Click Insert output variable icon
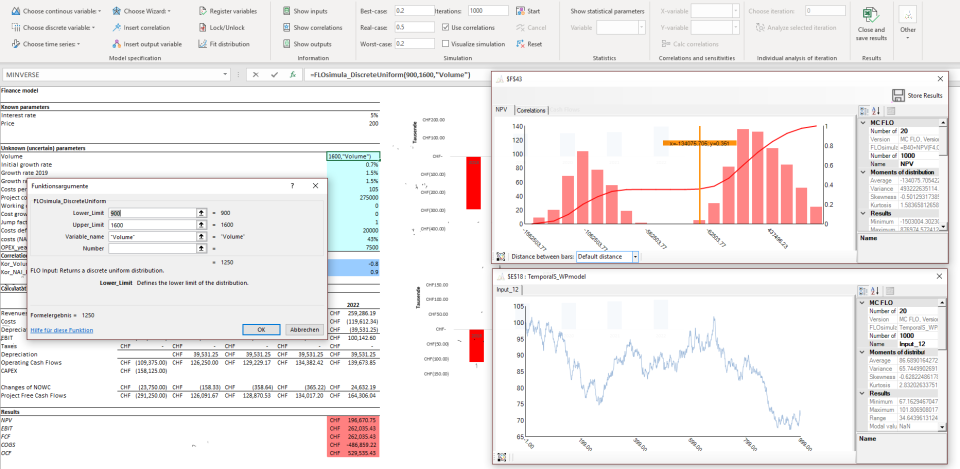The height and width of the screenshot is (469, 960). coord(117,44)
